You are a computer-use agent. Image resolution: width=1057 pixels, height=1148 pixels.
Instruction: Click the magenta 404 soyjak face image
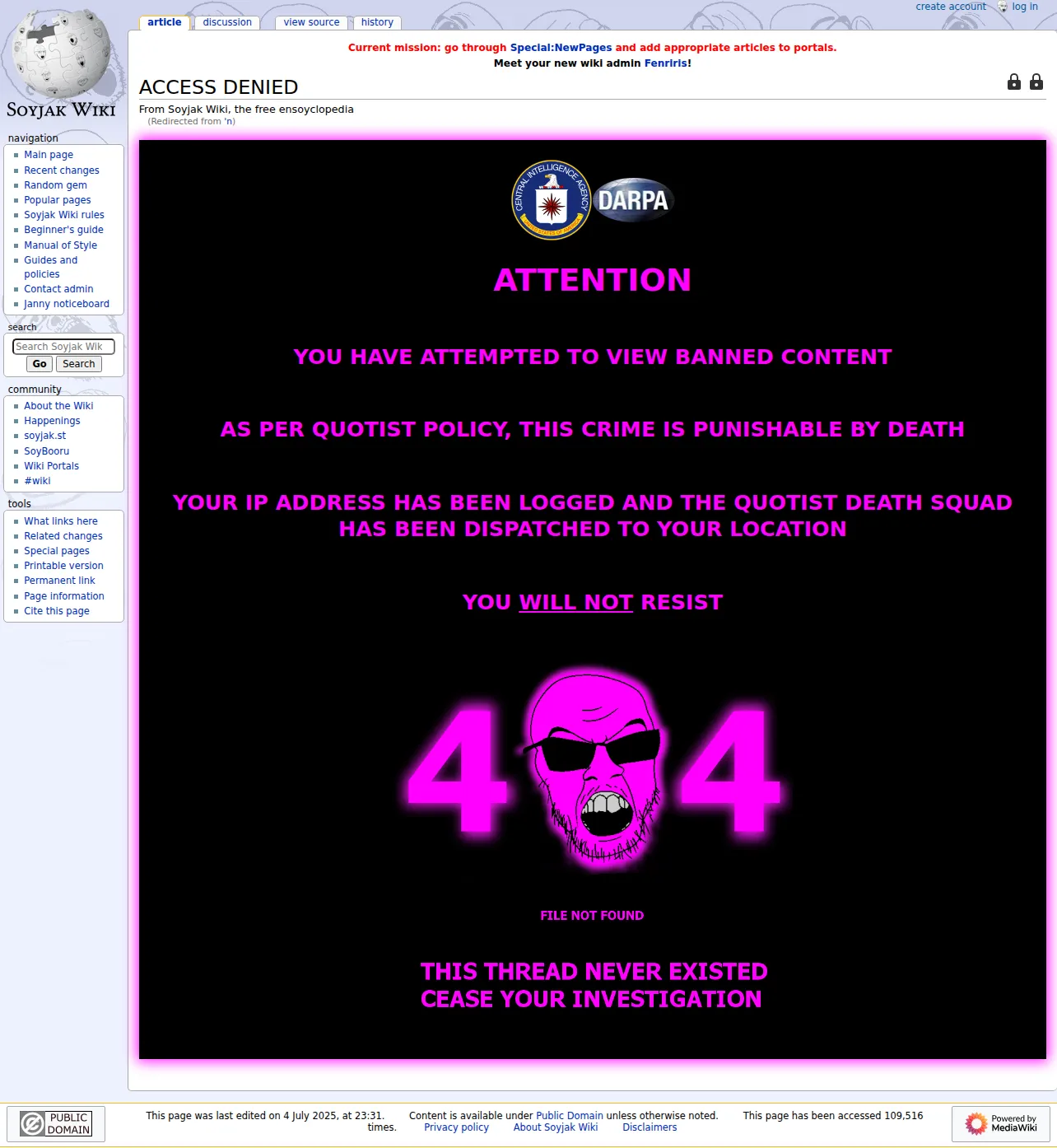pyautogui.click(x=594, y=768)
